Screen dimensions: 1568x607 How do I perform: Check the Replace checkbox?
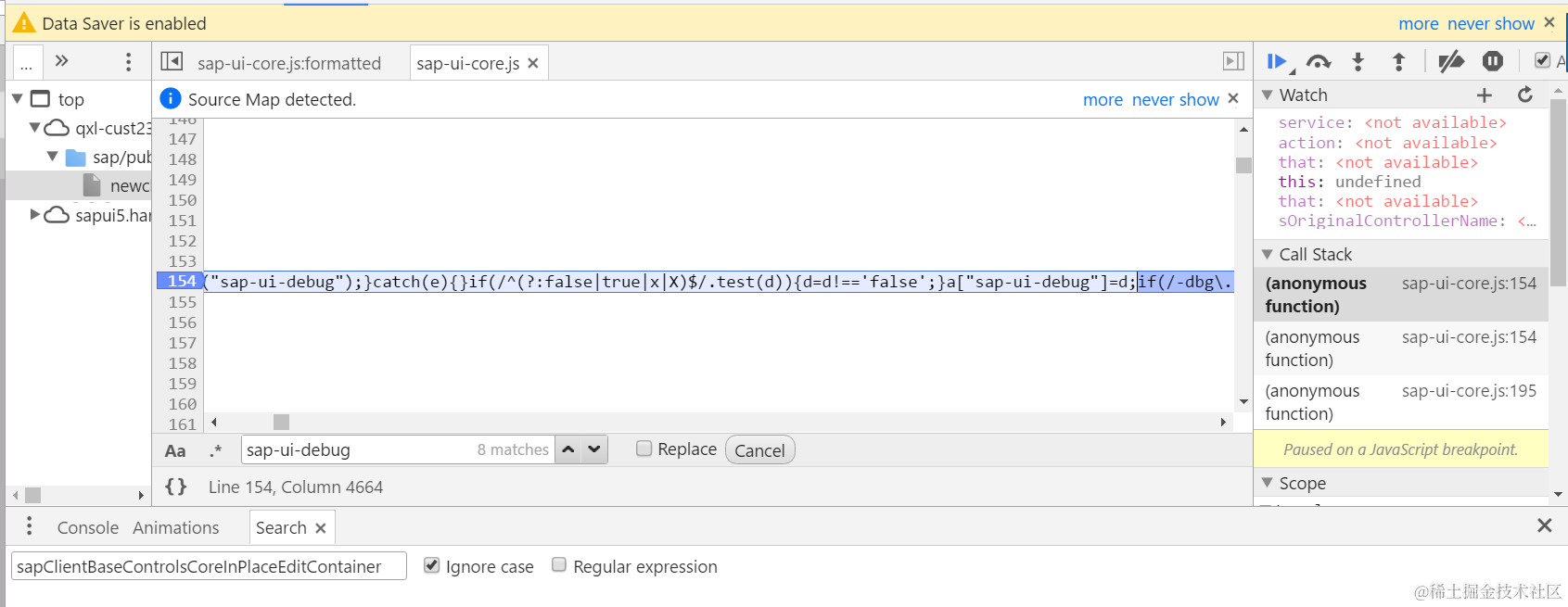[x=644, y=449]
